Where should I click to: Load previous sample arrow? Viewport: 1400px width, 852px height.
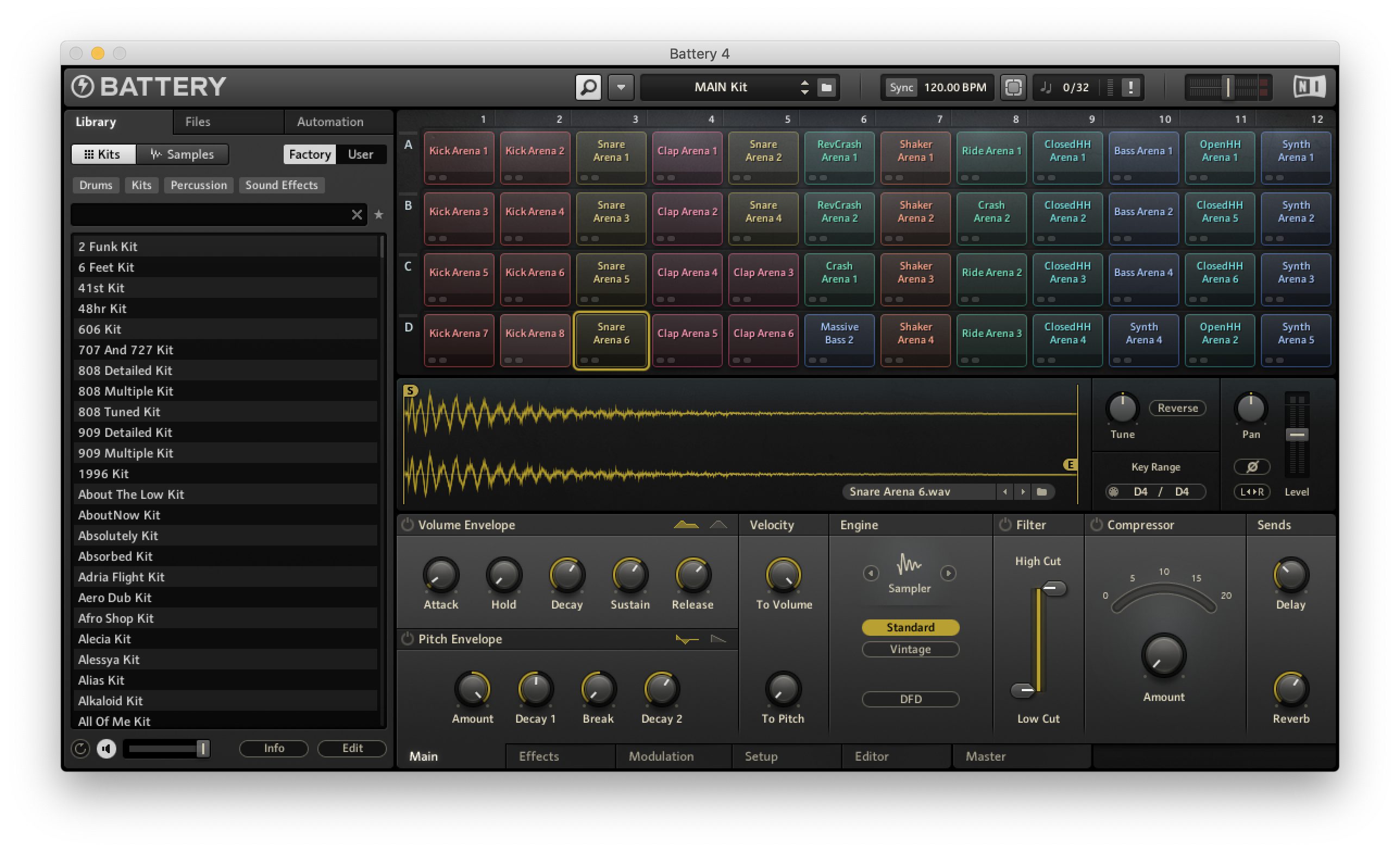click(x=1004, y=491)
